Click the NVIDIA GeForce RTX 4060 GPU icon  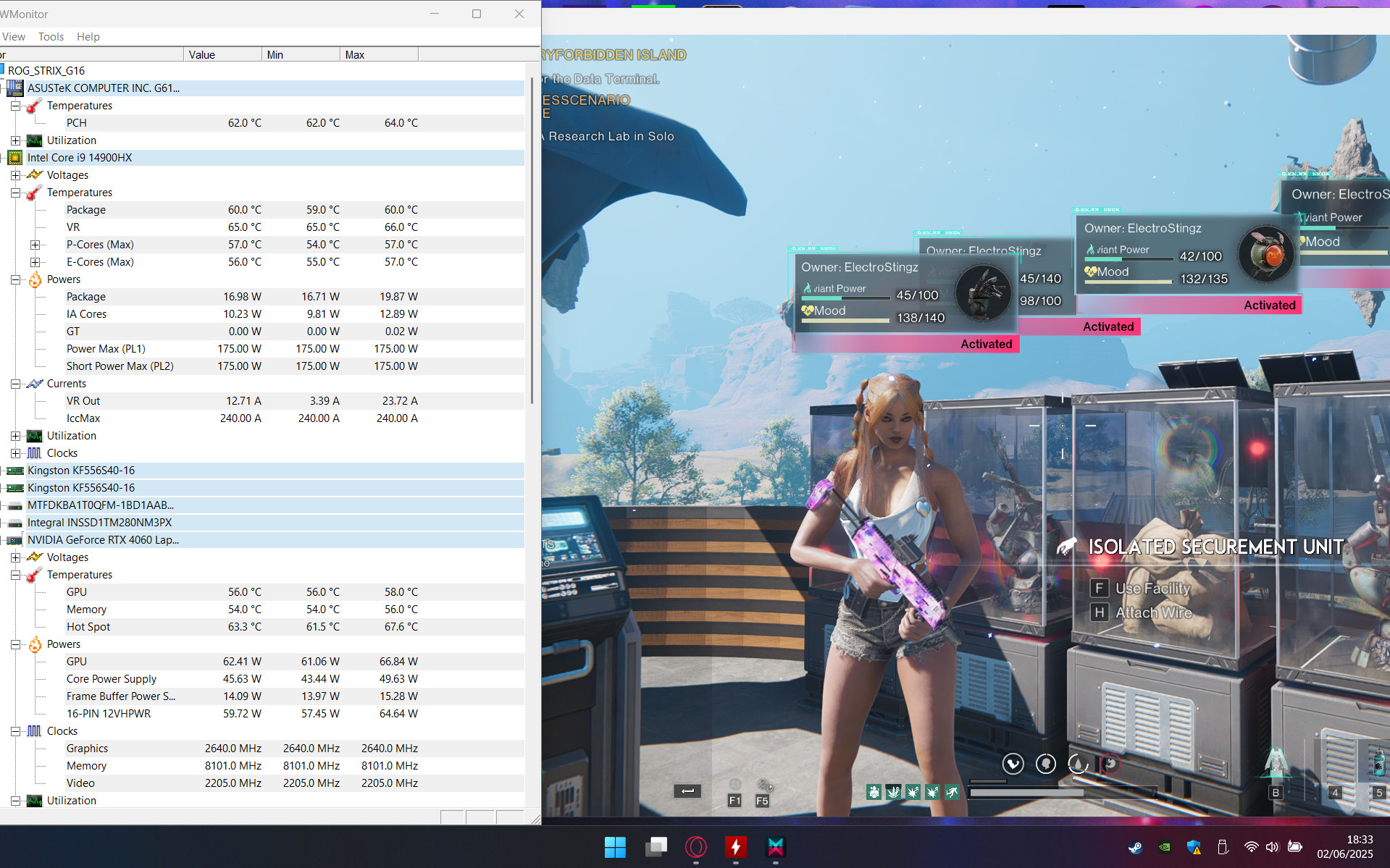click(x=15, y=540)
